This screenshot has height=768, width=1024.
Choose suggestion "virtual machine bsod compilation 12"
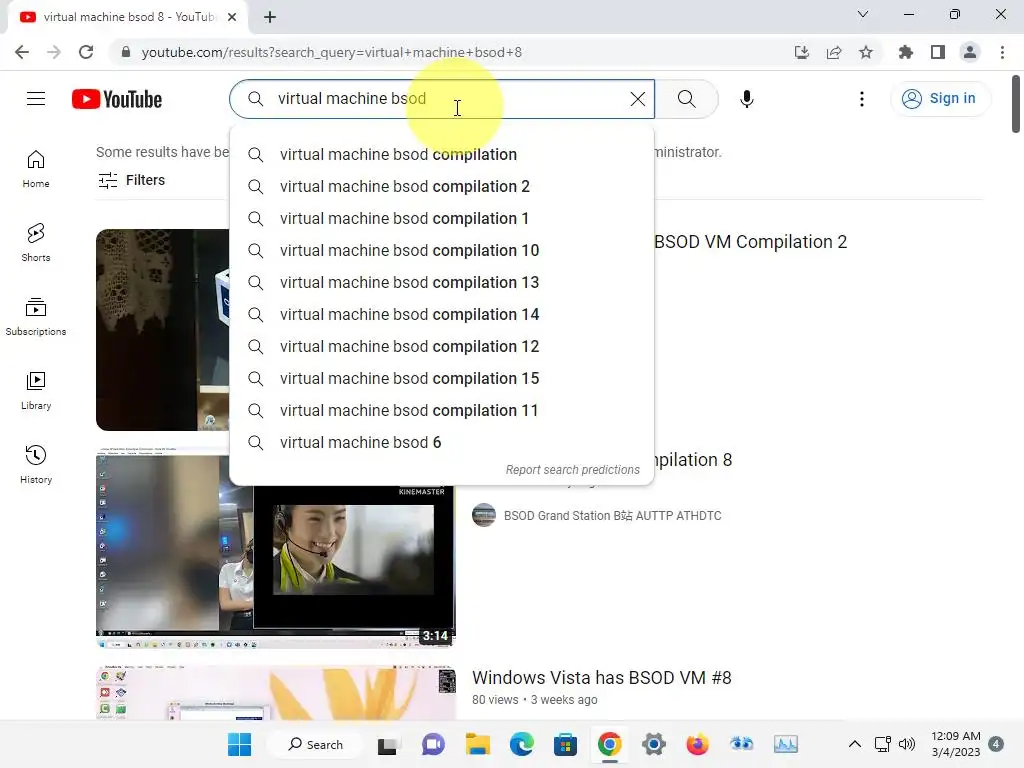441,346
